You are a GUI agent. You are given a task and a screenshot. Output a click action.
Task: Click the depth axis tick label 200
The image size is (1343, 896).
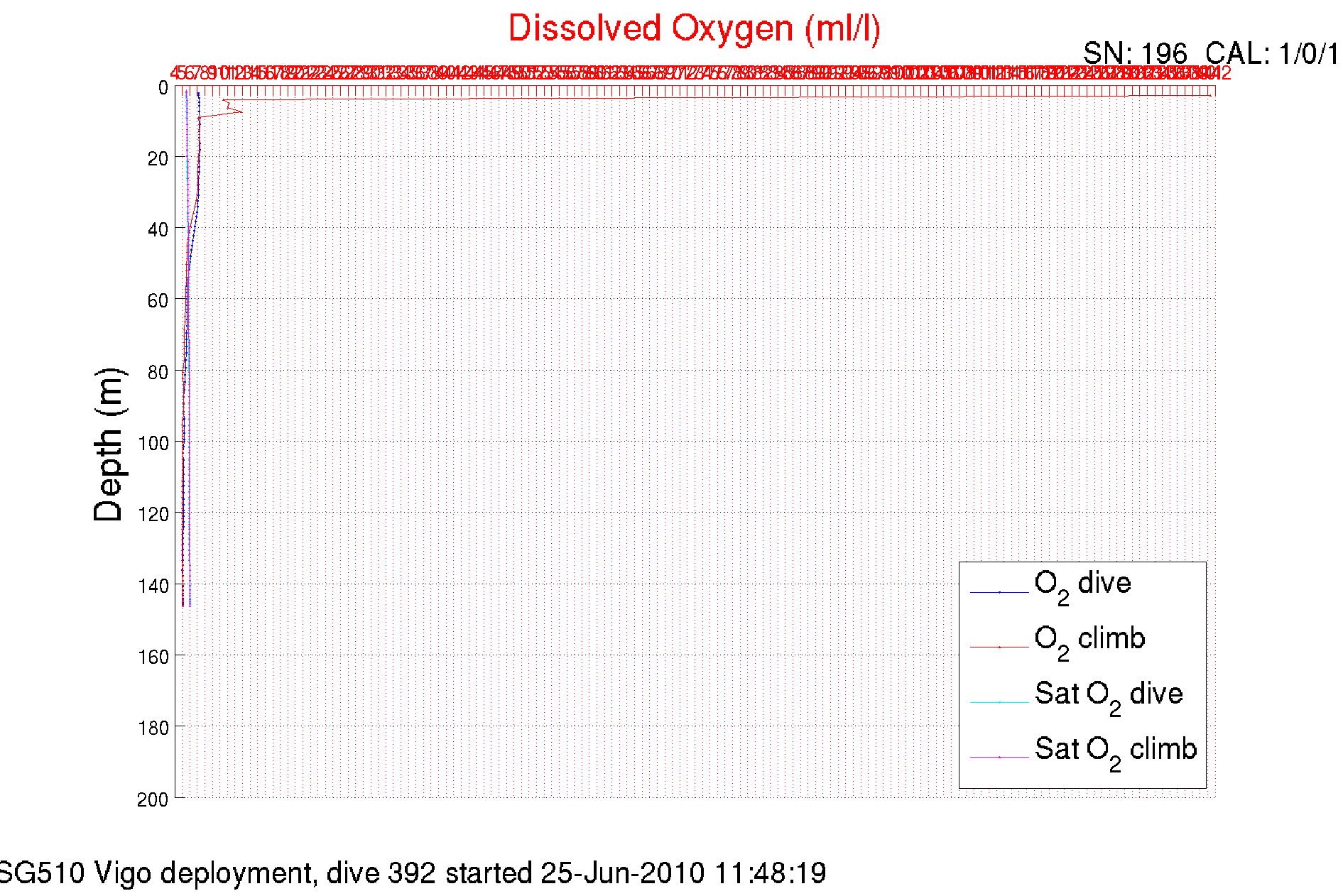pos(153,799)
